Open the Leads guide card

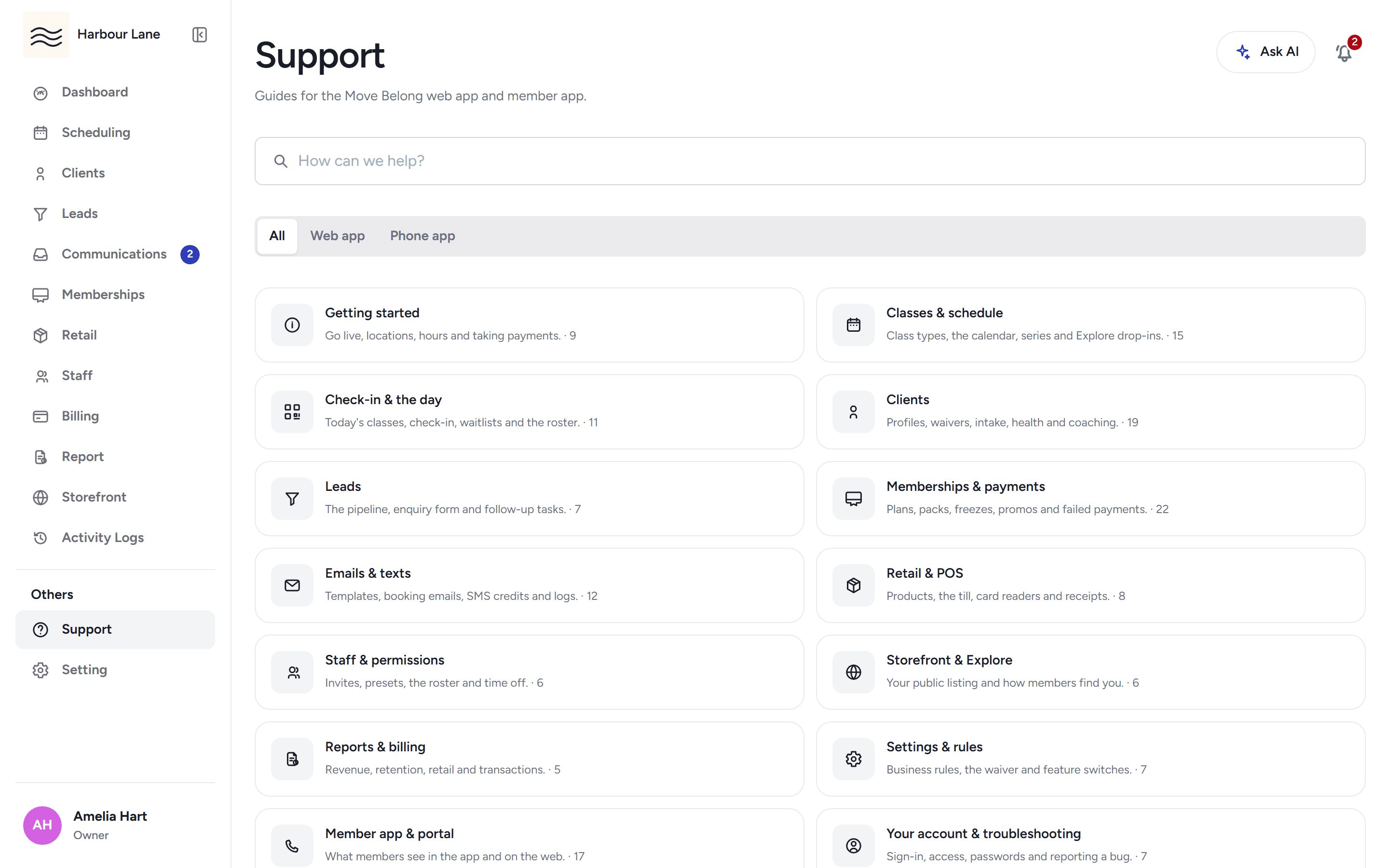529,498
